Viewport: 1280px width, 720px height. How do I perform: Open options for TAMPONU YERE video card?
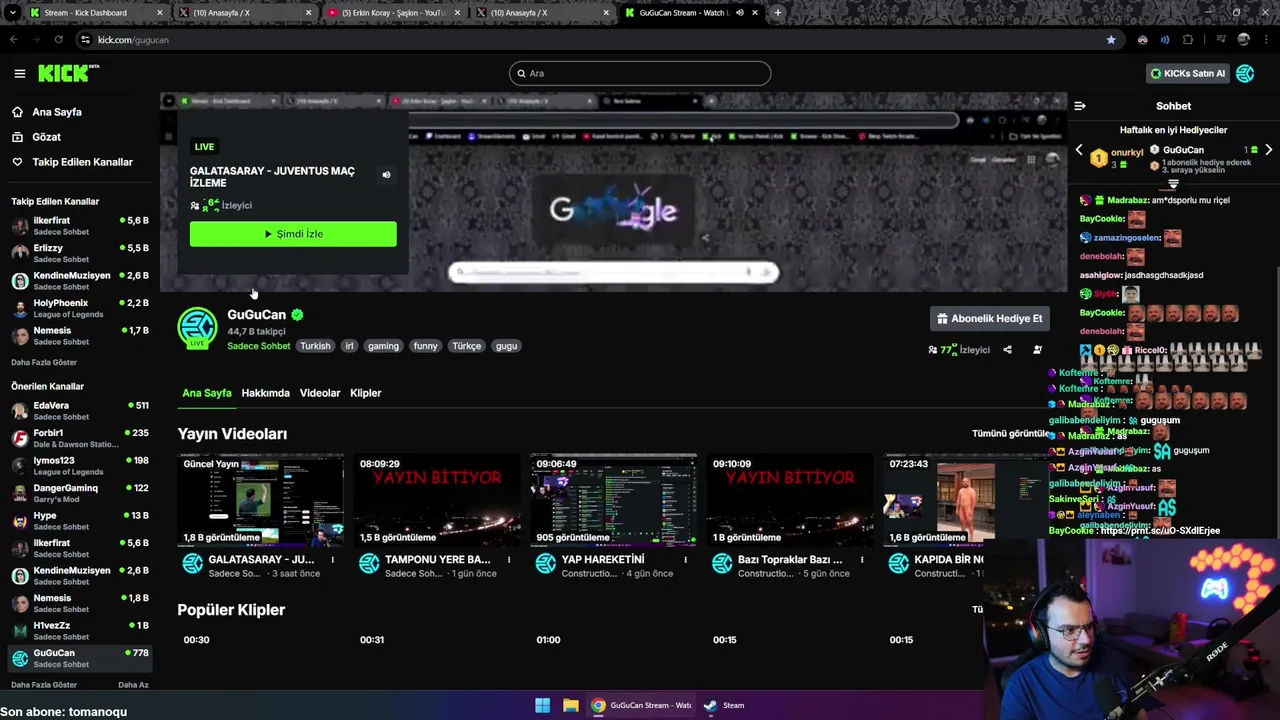[509, 560]
